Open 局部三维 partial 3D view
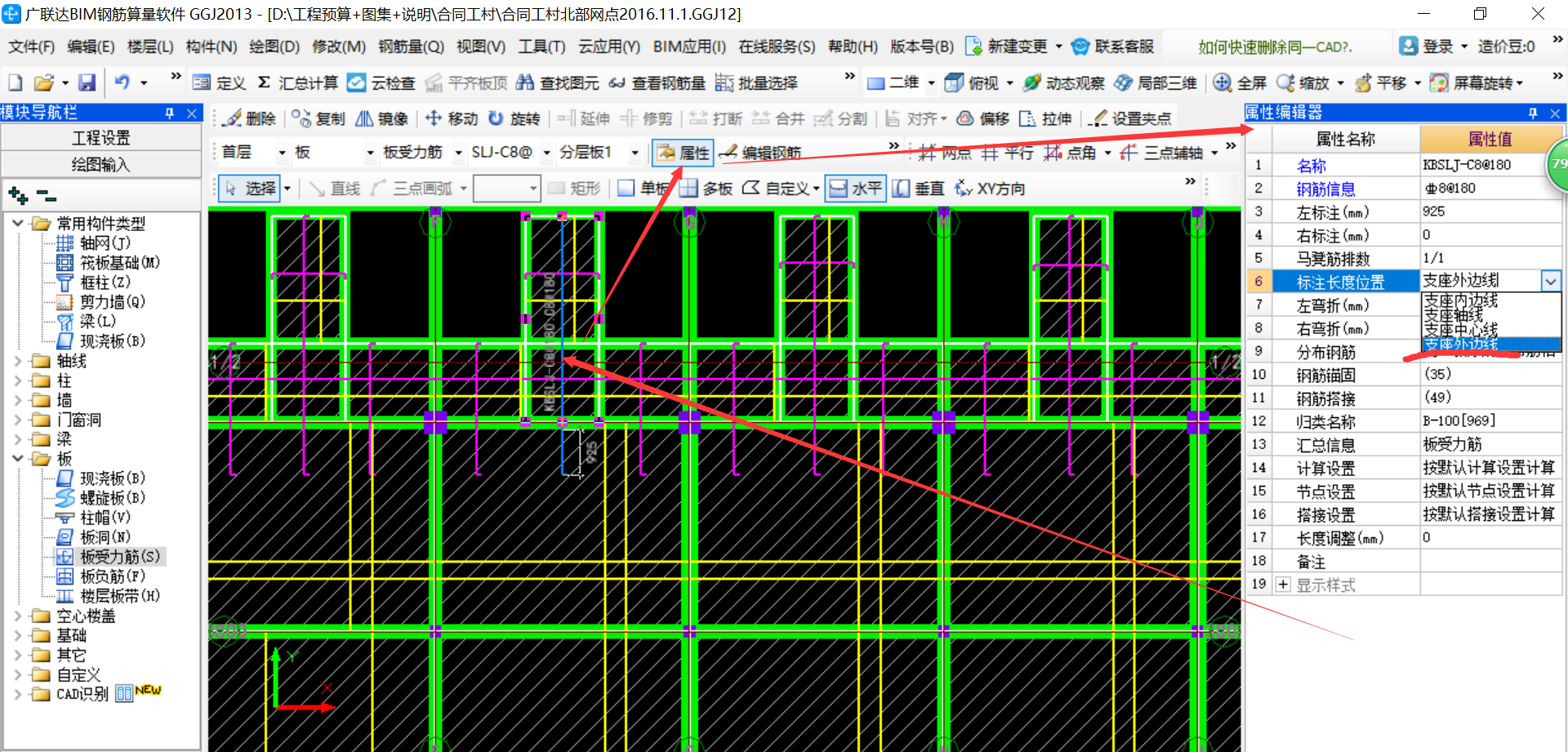 (x=1156, y=82)
